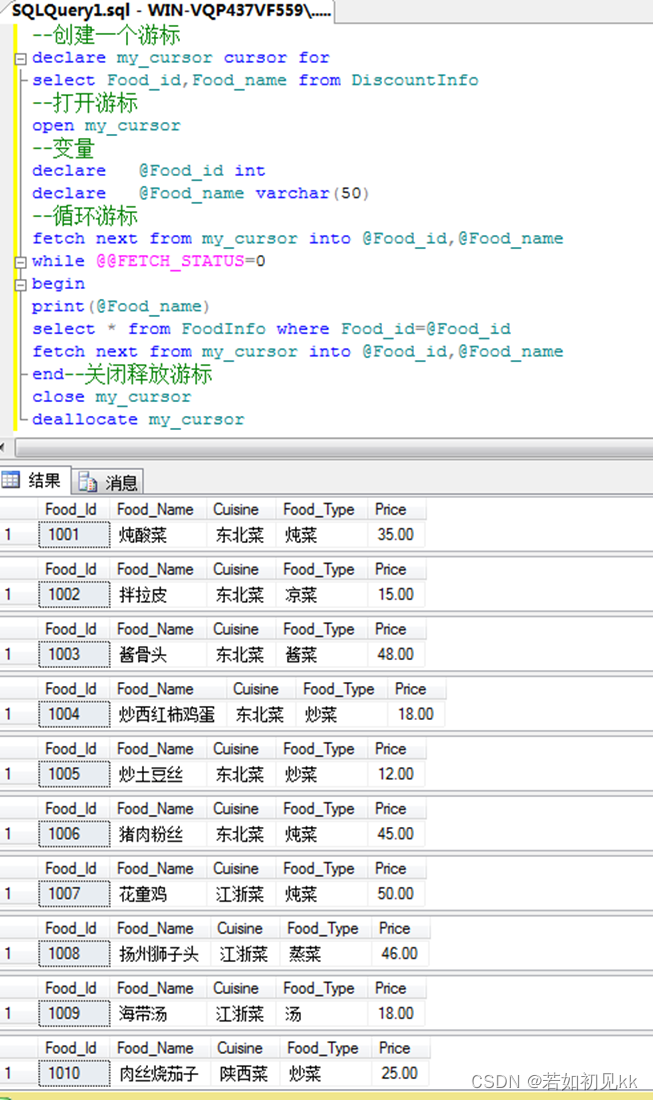Select the Food_Id cell 1006
Image resolution: width=653 pixels, height=1100 pixels.
point(74,833)
